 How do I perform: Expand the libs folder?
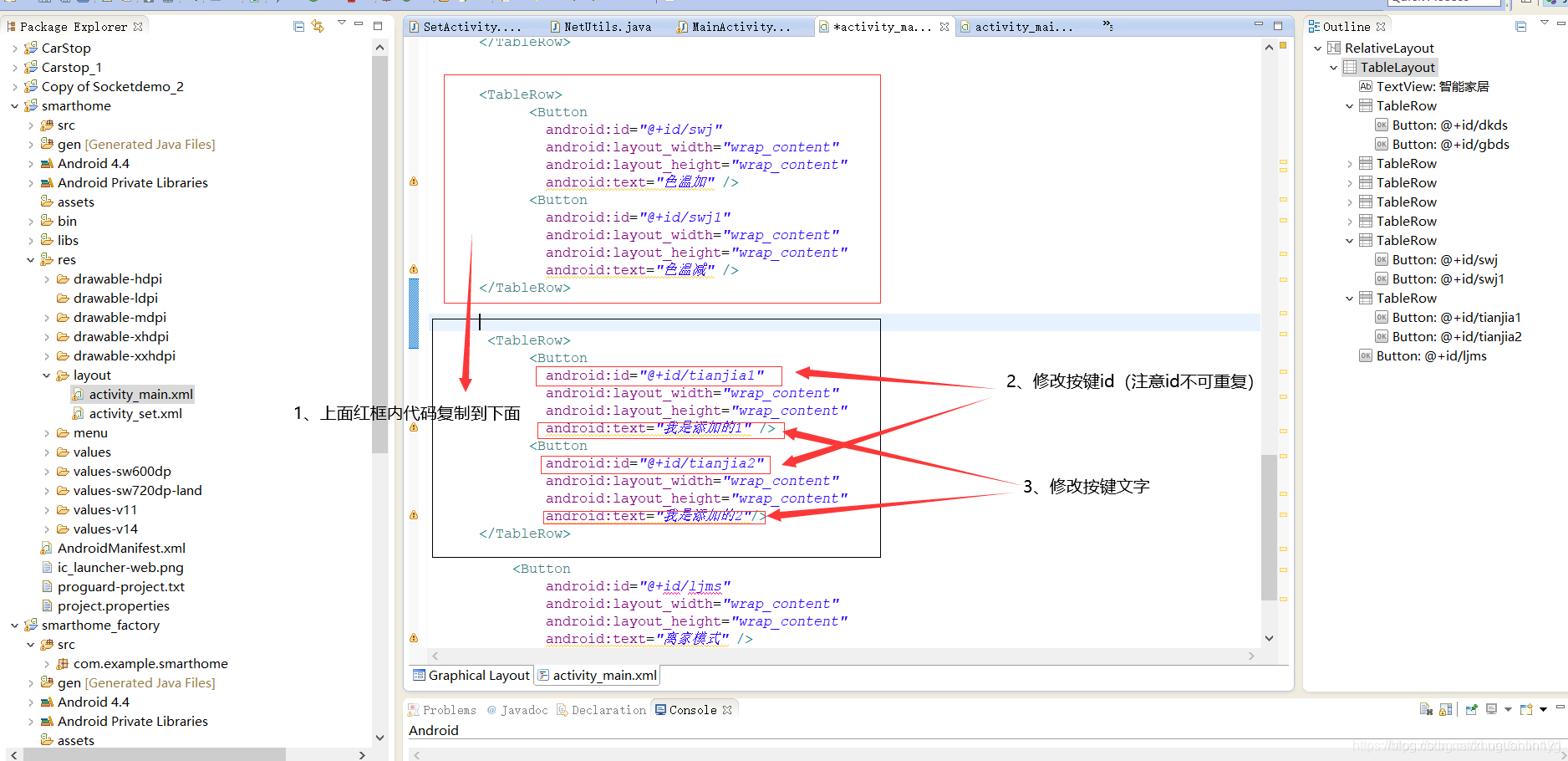[x=30, y=241]
